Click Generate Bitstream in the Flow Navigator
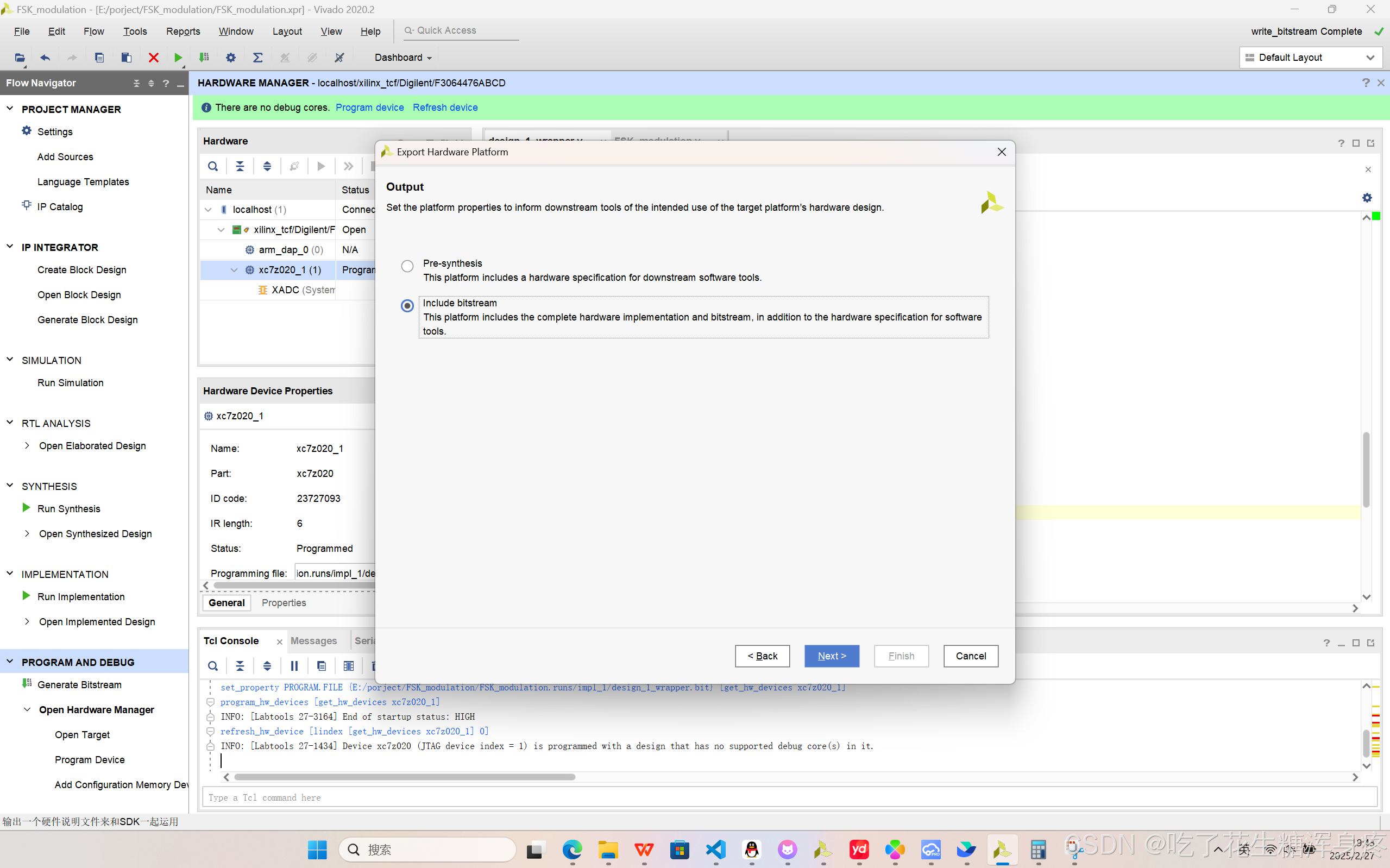 (x=79, y=685)
